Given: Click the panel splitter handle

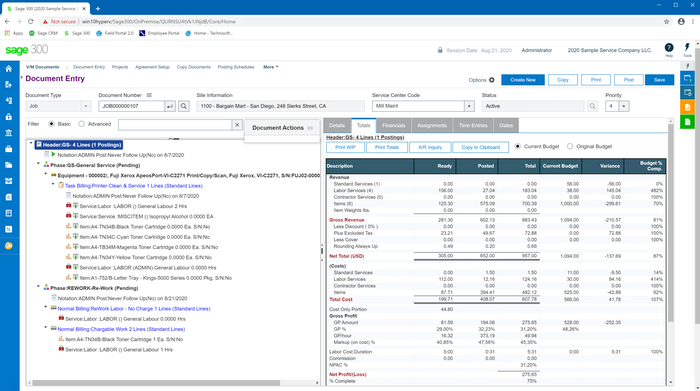Looking at the screenshot, I should 322,251.
